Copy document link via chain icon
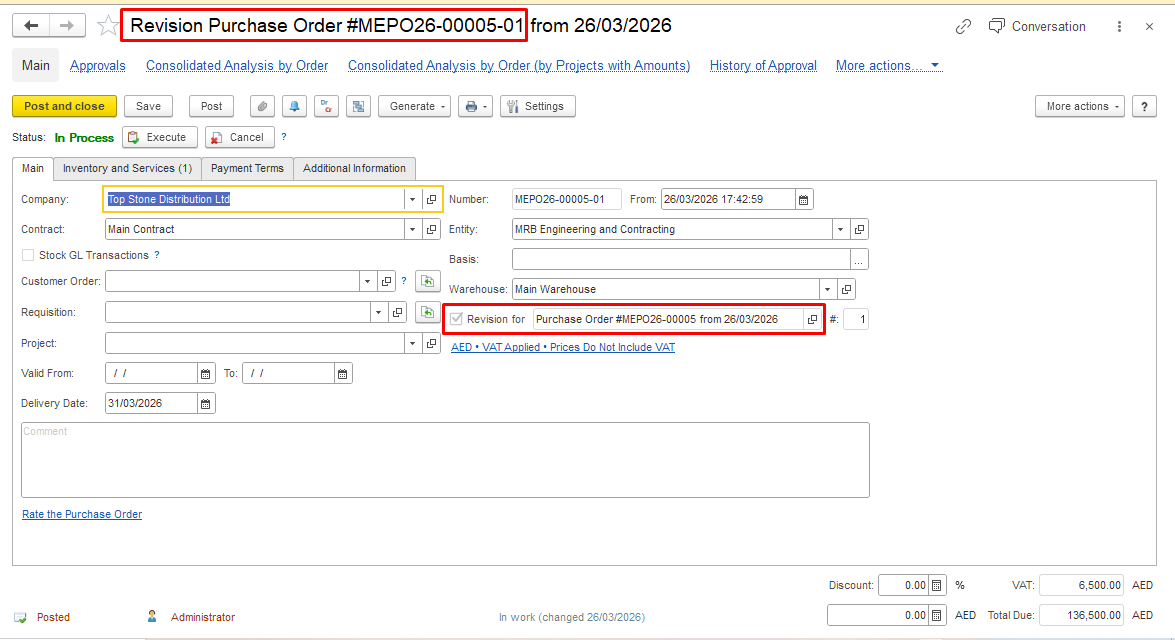Screen dimensions: 1175x640 coord(963,27)
